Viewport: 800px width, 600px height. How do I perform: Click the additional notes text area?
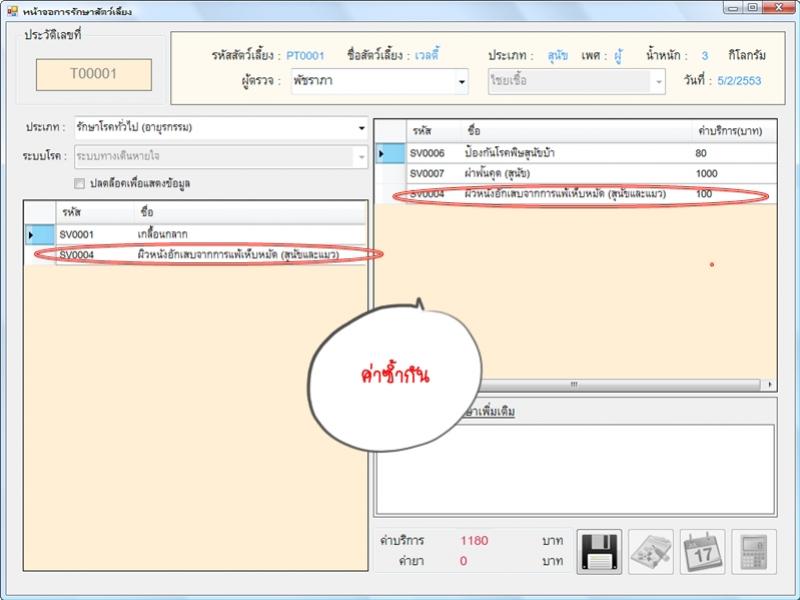pyautogui.click(x=575, y=469)
